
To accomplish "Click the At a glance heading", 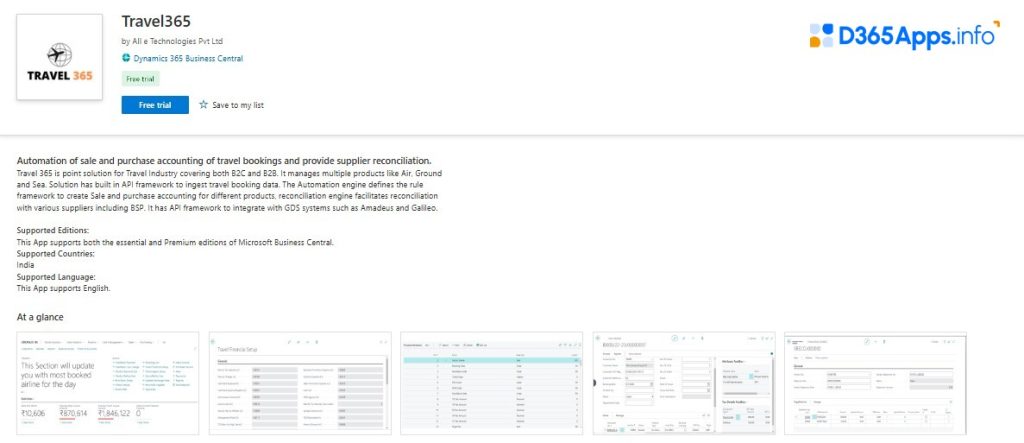I will (x=40, y=318).
